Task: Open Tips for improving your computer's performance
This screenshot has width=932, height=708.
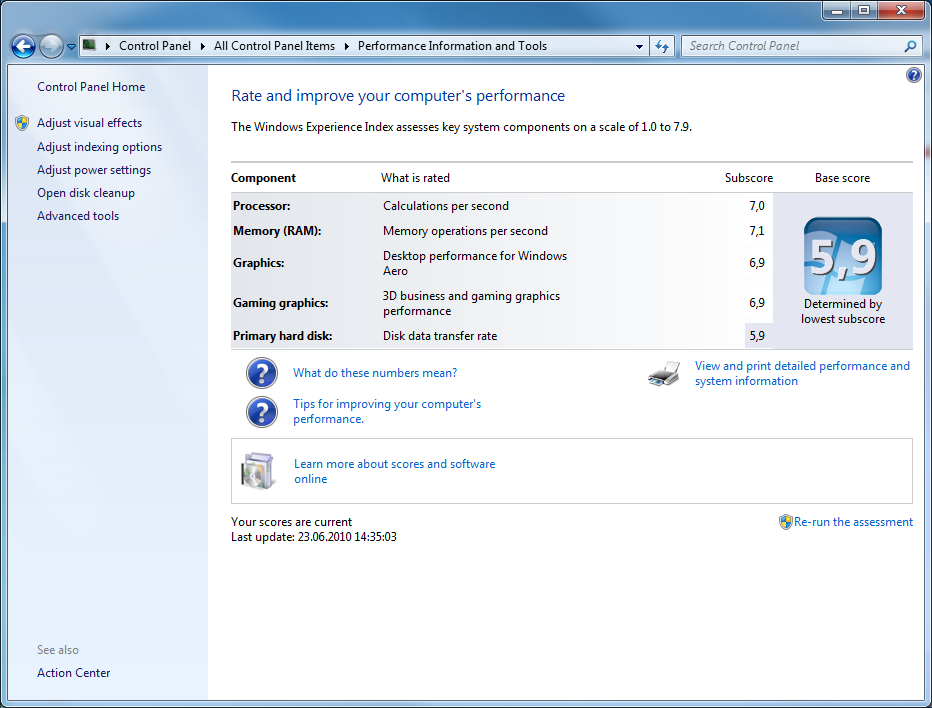Action: [387, 411]
